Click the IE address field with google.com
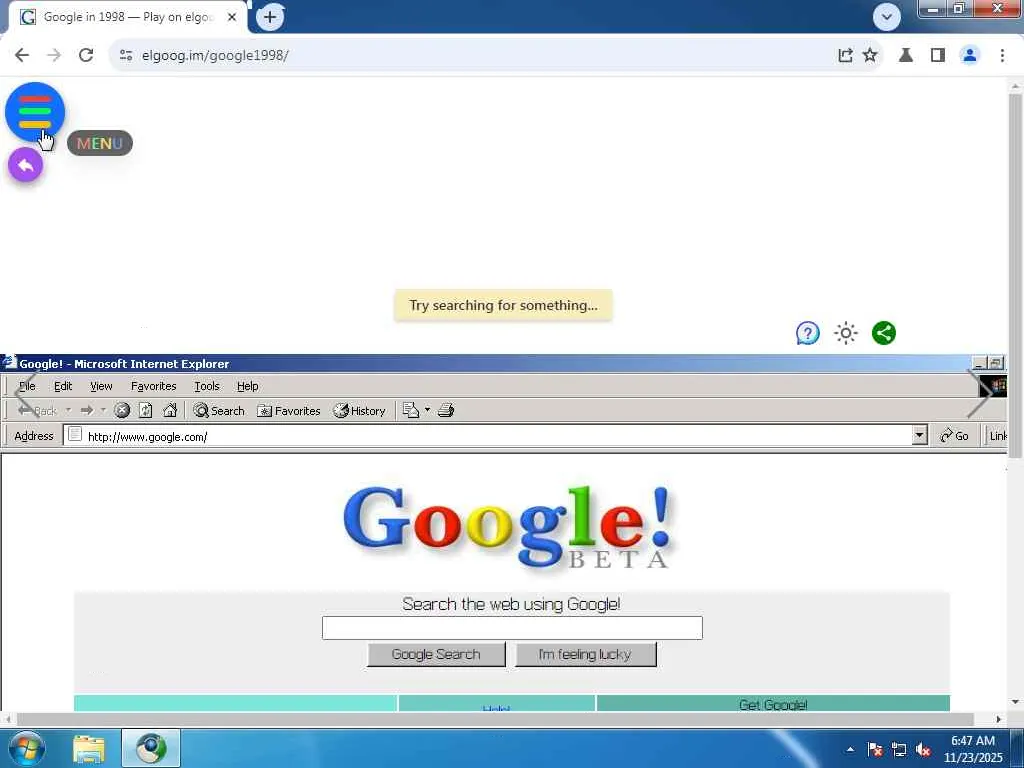This screenshot has width=1024, height=768. point(490,436)
